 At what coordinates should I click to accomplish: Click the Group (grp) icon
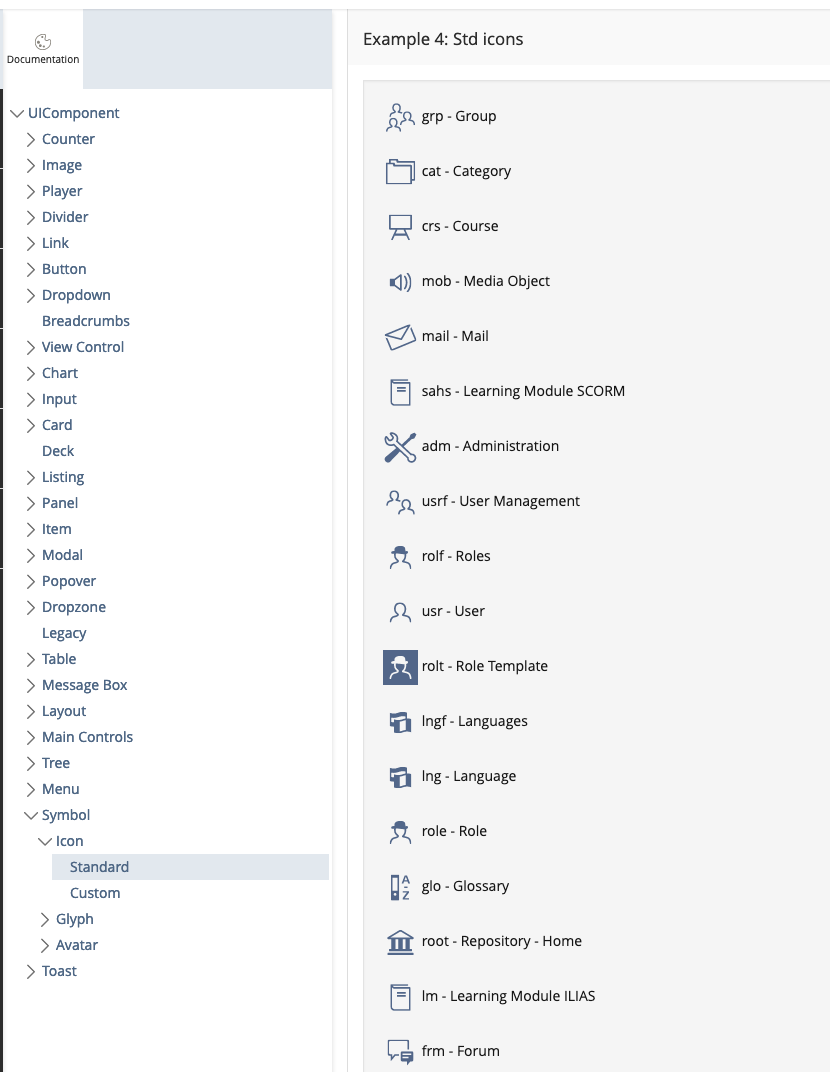point(400,117)
